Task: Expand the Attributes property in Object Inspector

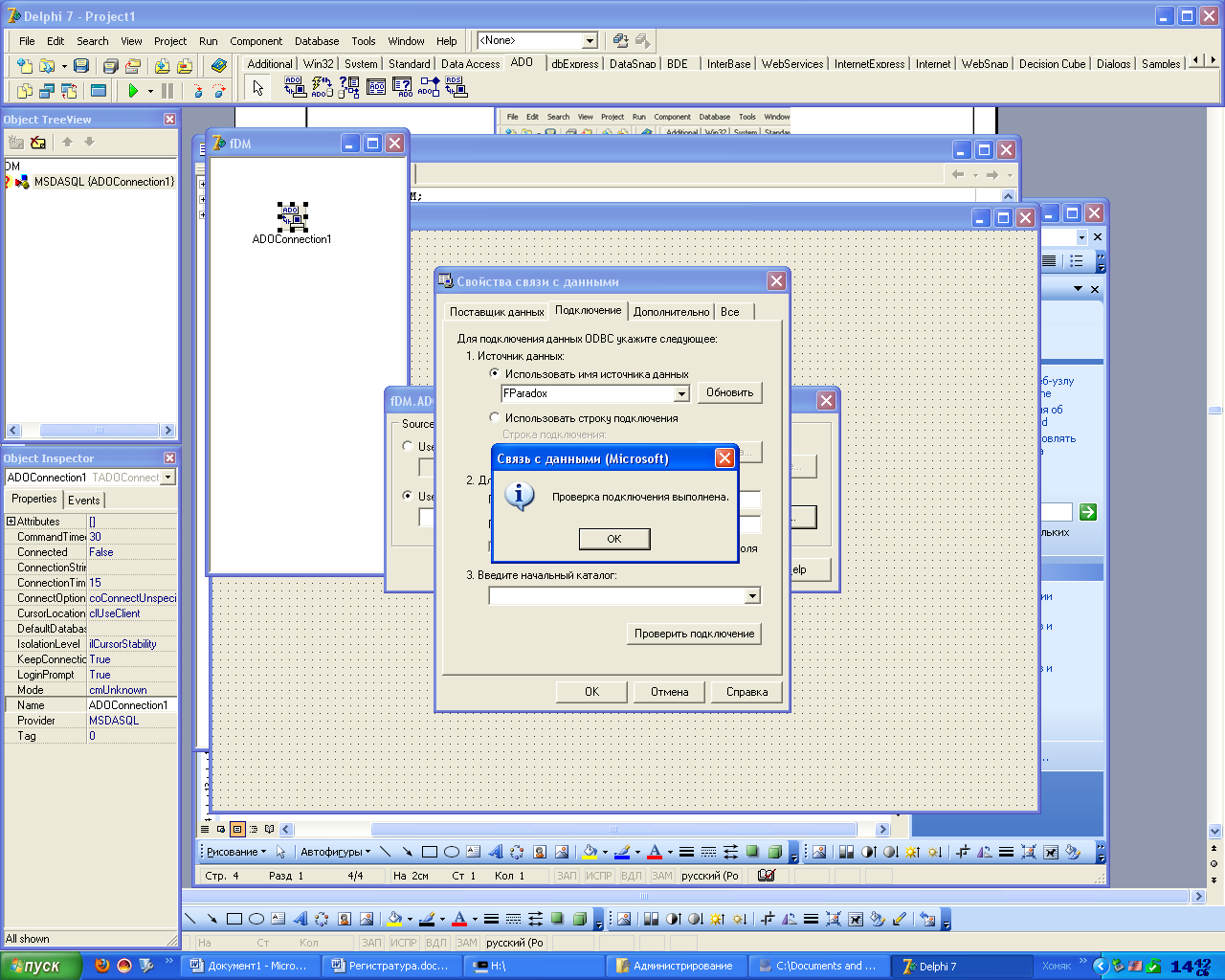Action: tap(11, 522)
